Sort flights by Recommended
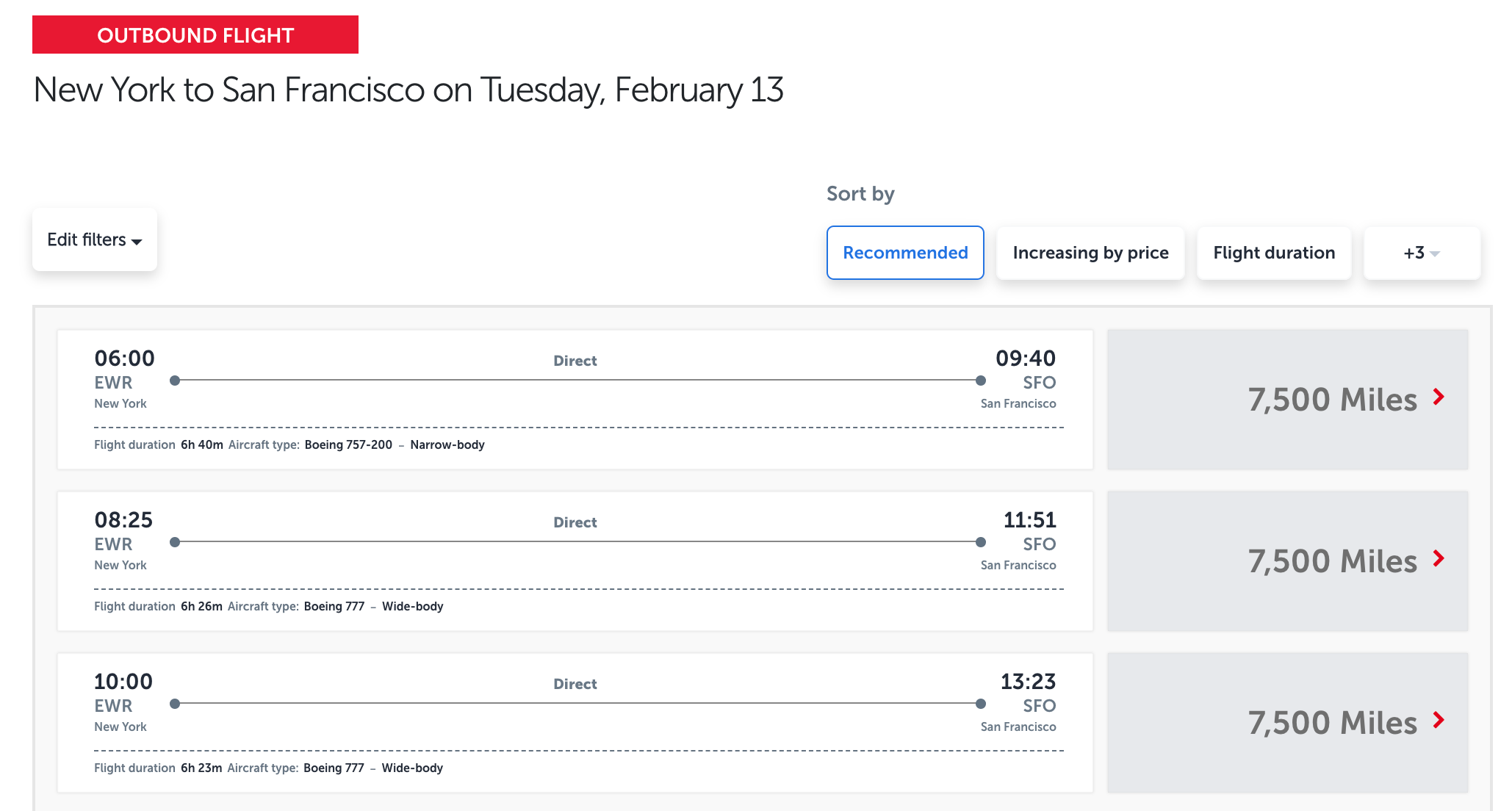 pos(904,253)
